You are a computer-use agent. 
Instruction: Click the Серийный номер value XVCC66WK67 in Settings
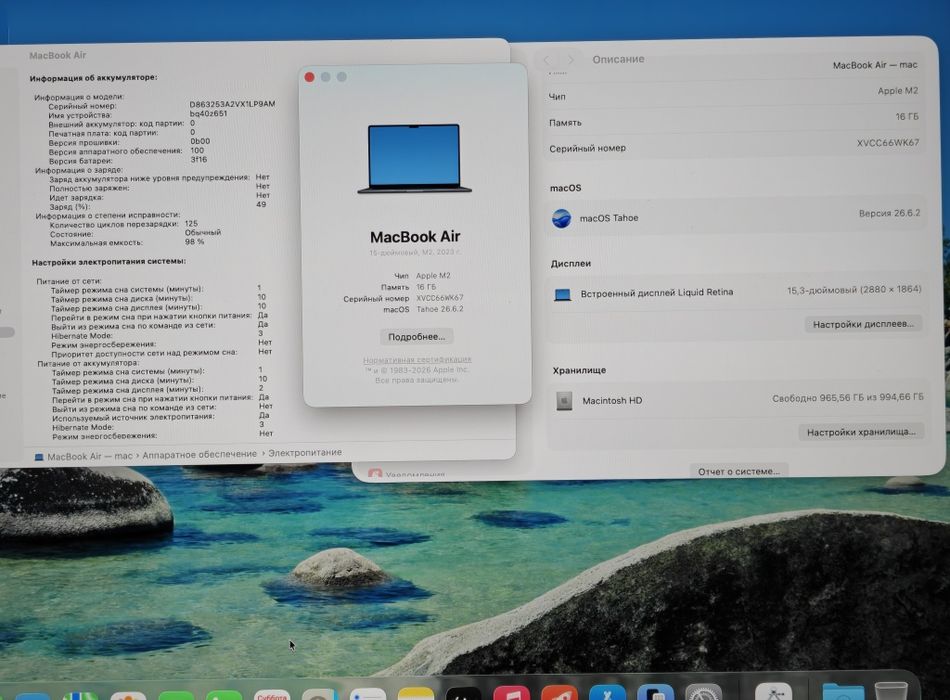[888, 143]
